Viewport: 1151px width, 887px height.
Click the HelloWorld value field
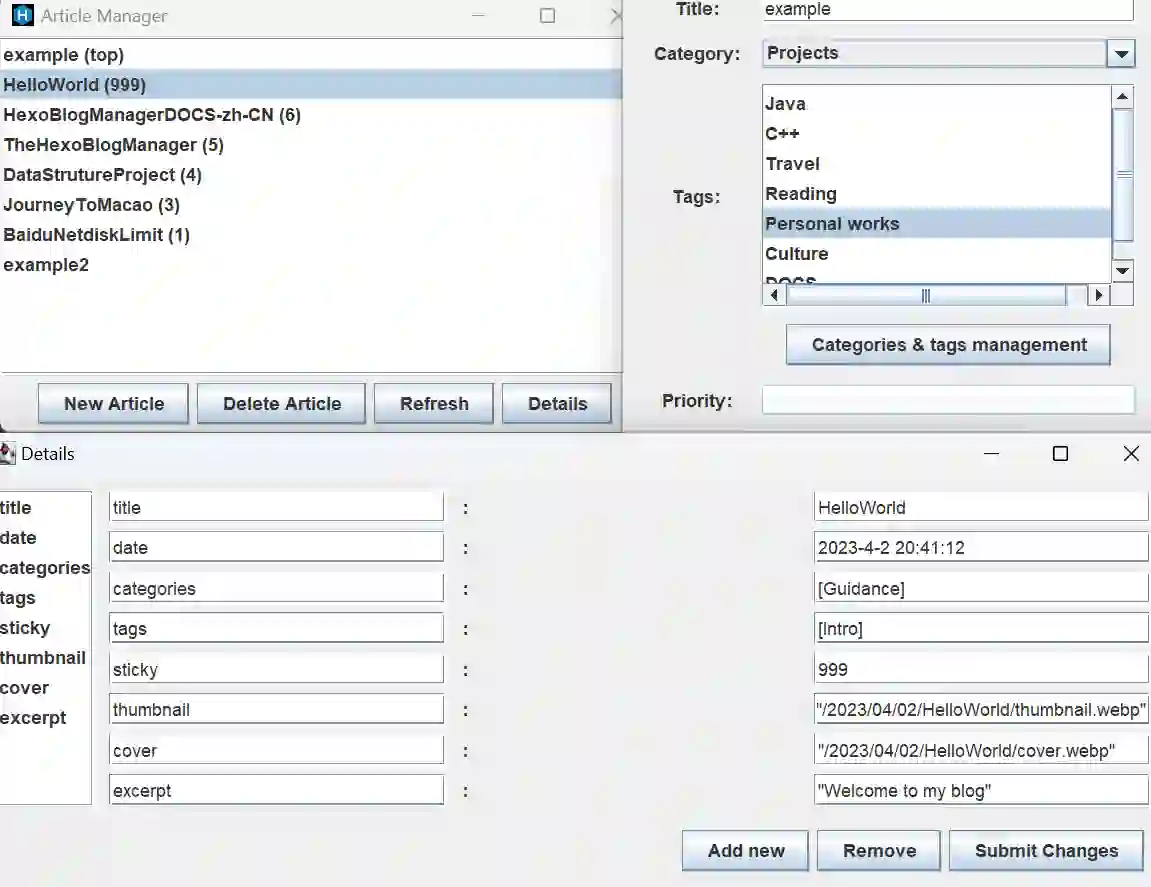(981, 507)
